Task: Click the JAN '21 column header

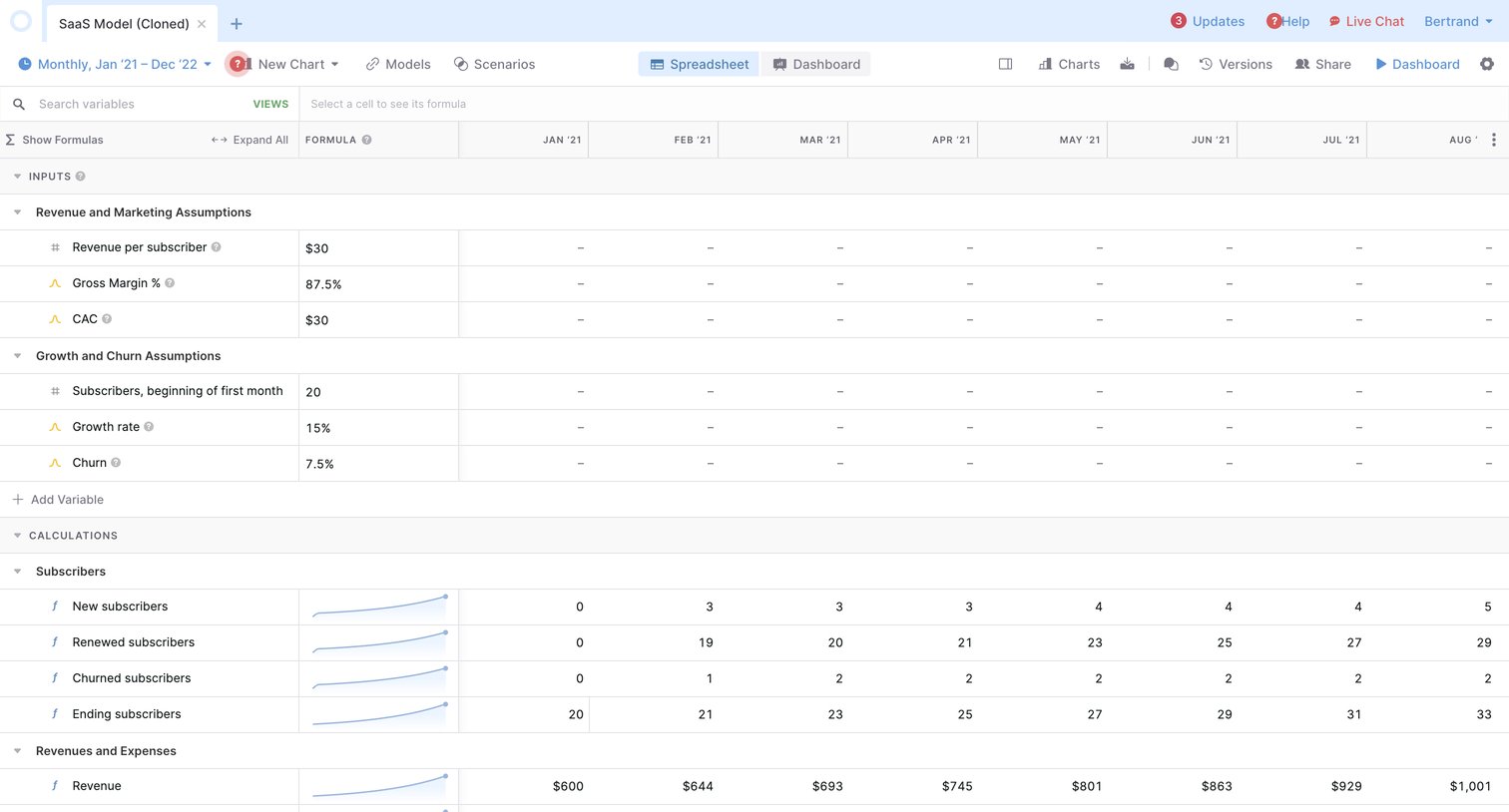Action: pyautogui.click(x=524, y=140)
